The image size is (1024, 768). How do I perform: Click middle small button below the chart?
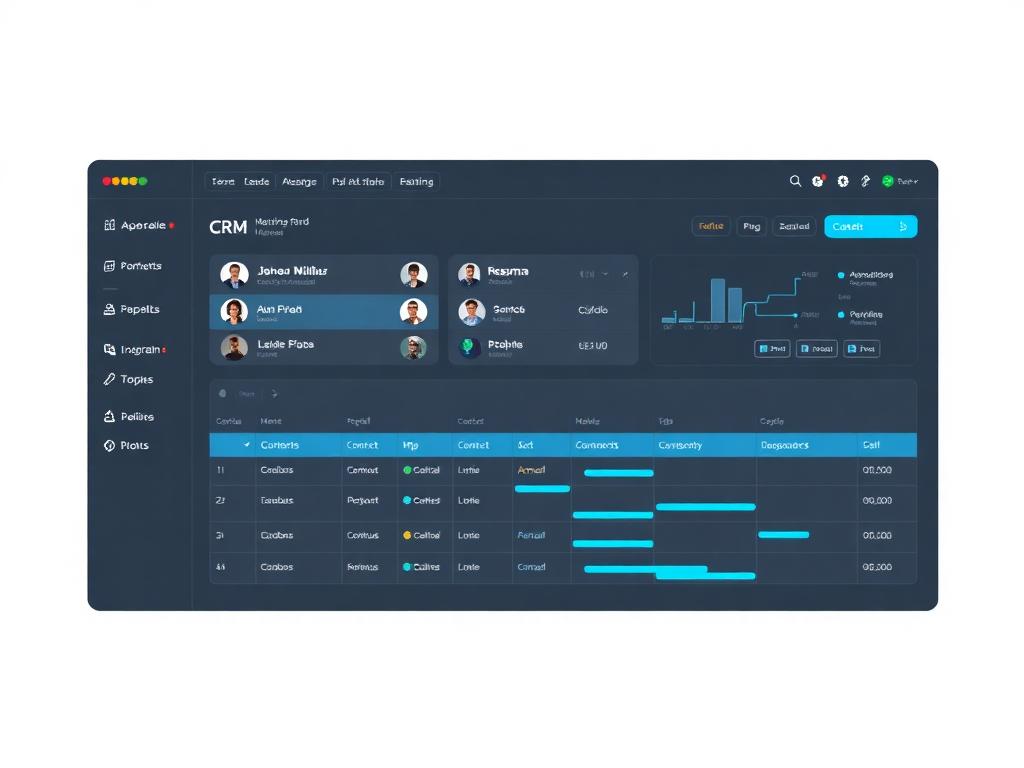tap(816, 349)
